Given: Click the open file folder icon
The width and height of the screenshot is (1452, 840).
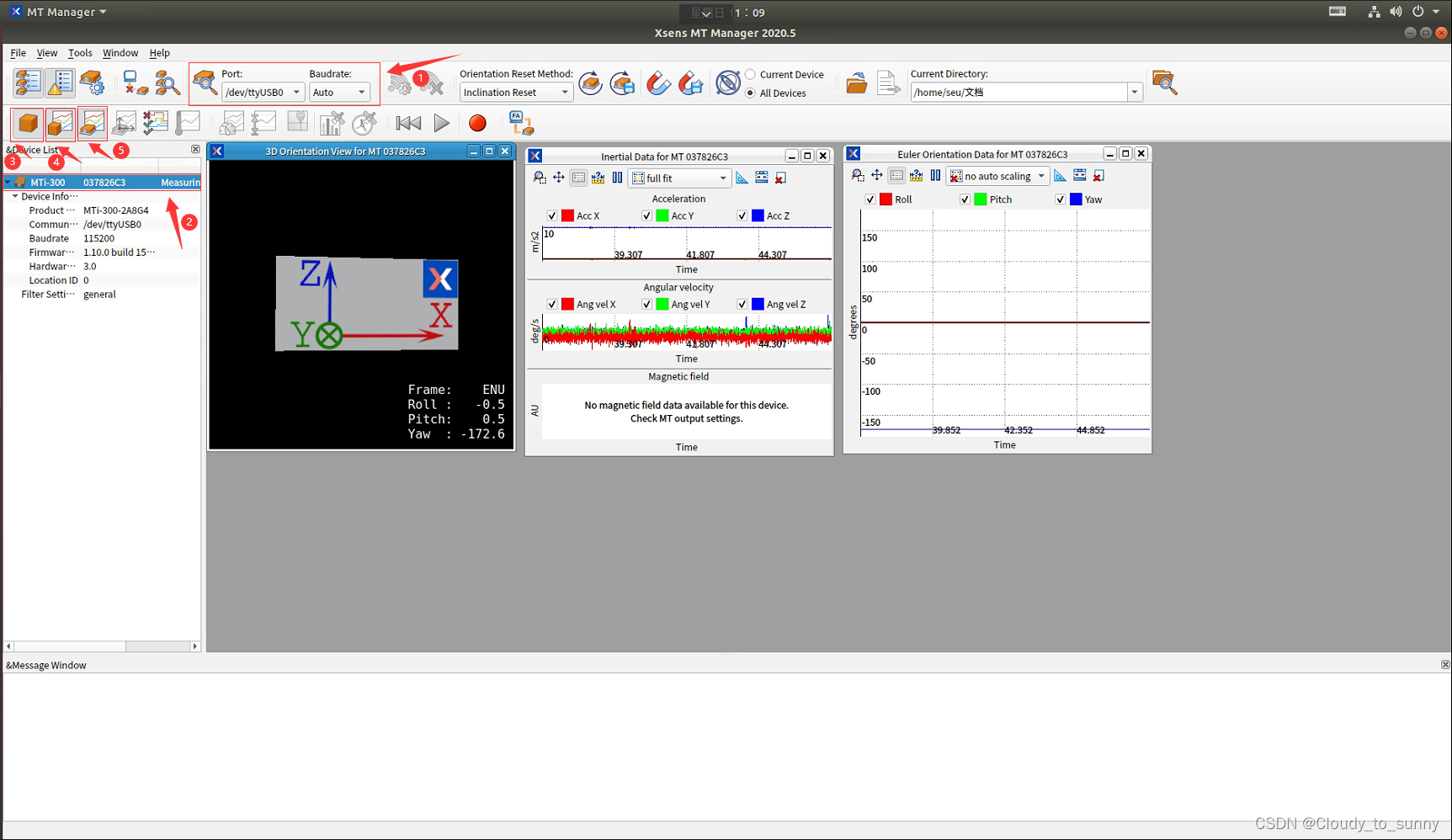Looking at the screenshot, I should pyautogui.click(x=856, y=83).
